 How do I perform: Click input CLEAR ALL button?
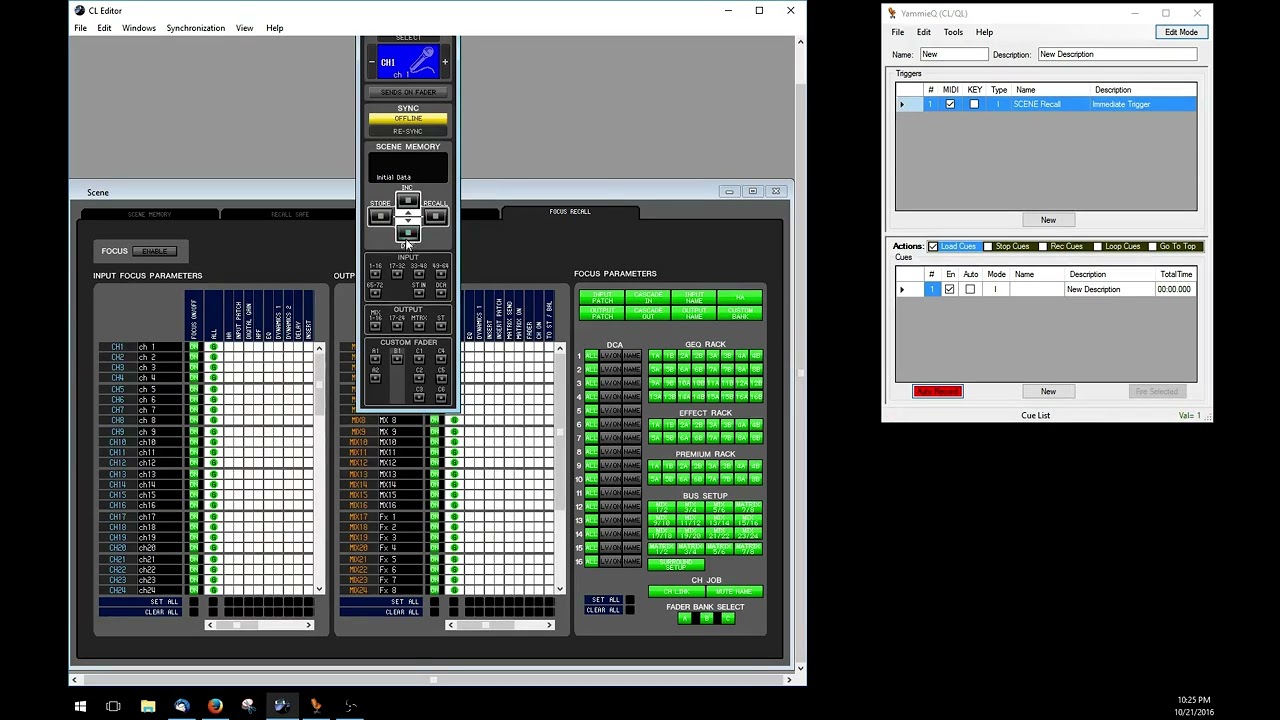(x=140, y=612)
